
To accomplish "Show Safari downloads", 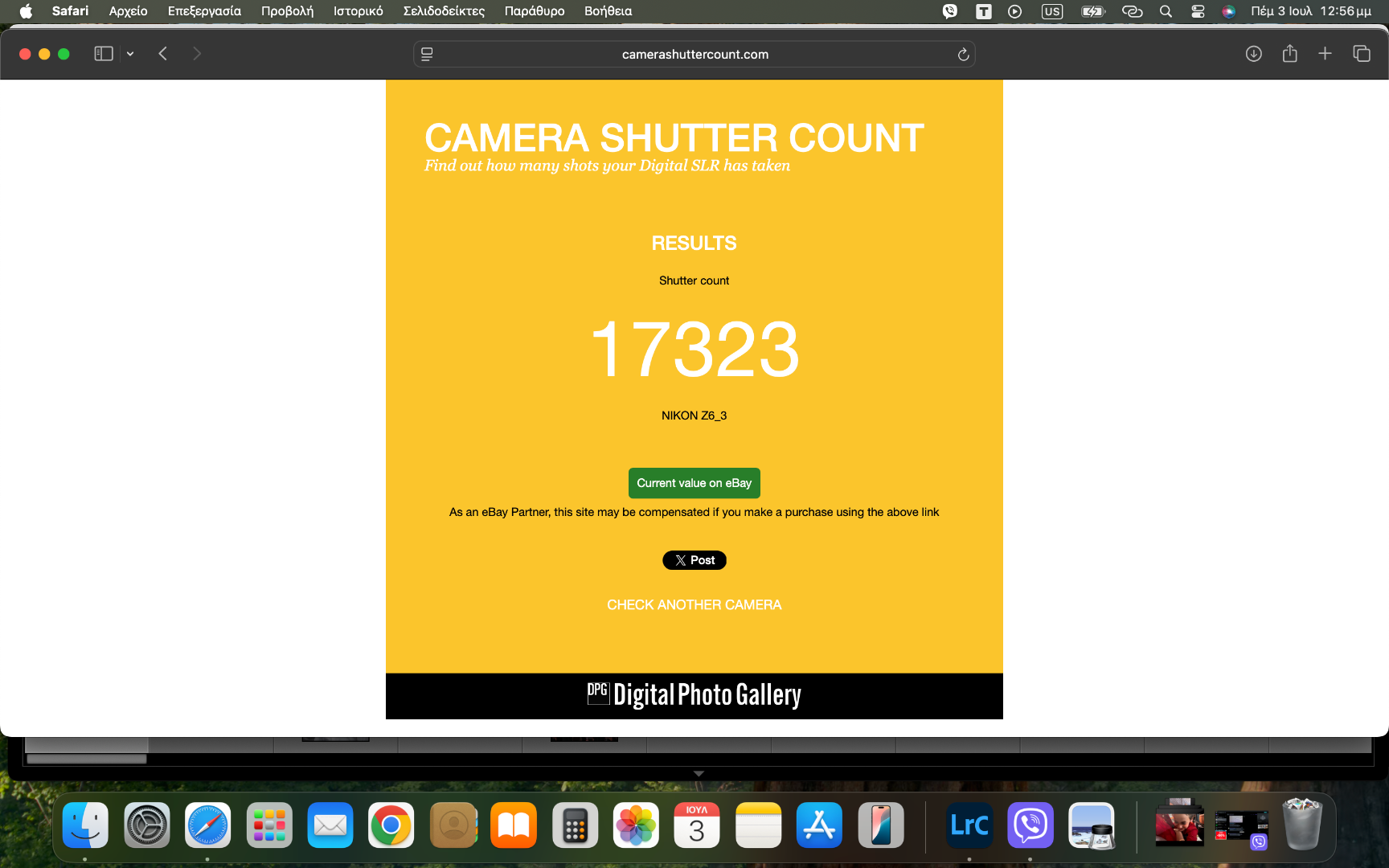I will click(1253, 54).
